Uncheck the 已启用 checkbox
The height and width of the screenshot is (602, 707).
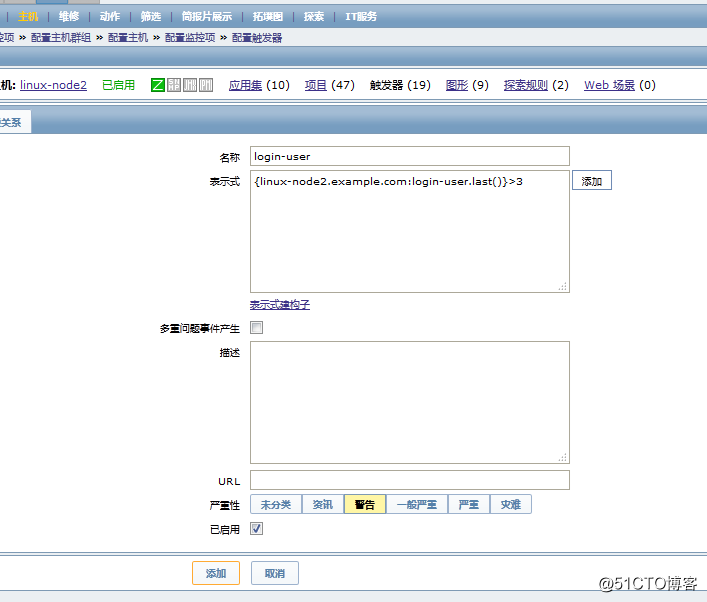click(x=257, y=528)
